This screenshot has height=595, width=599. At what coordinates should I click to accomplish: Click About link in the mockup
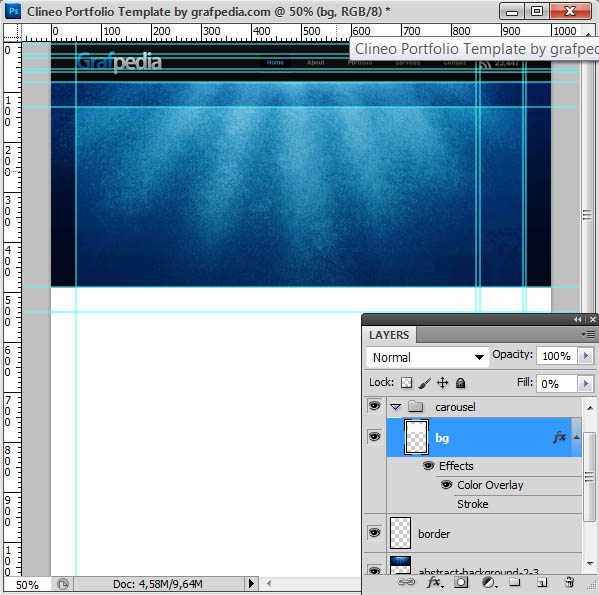tap(316, 62)
